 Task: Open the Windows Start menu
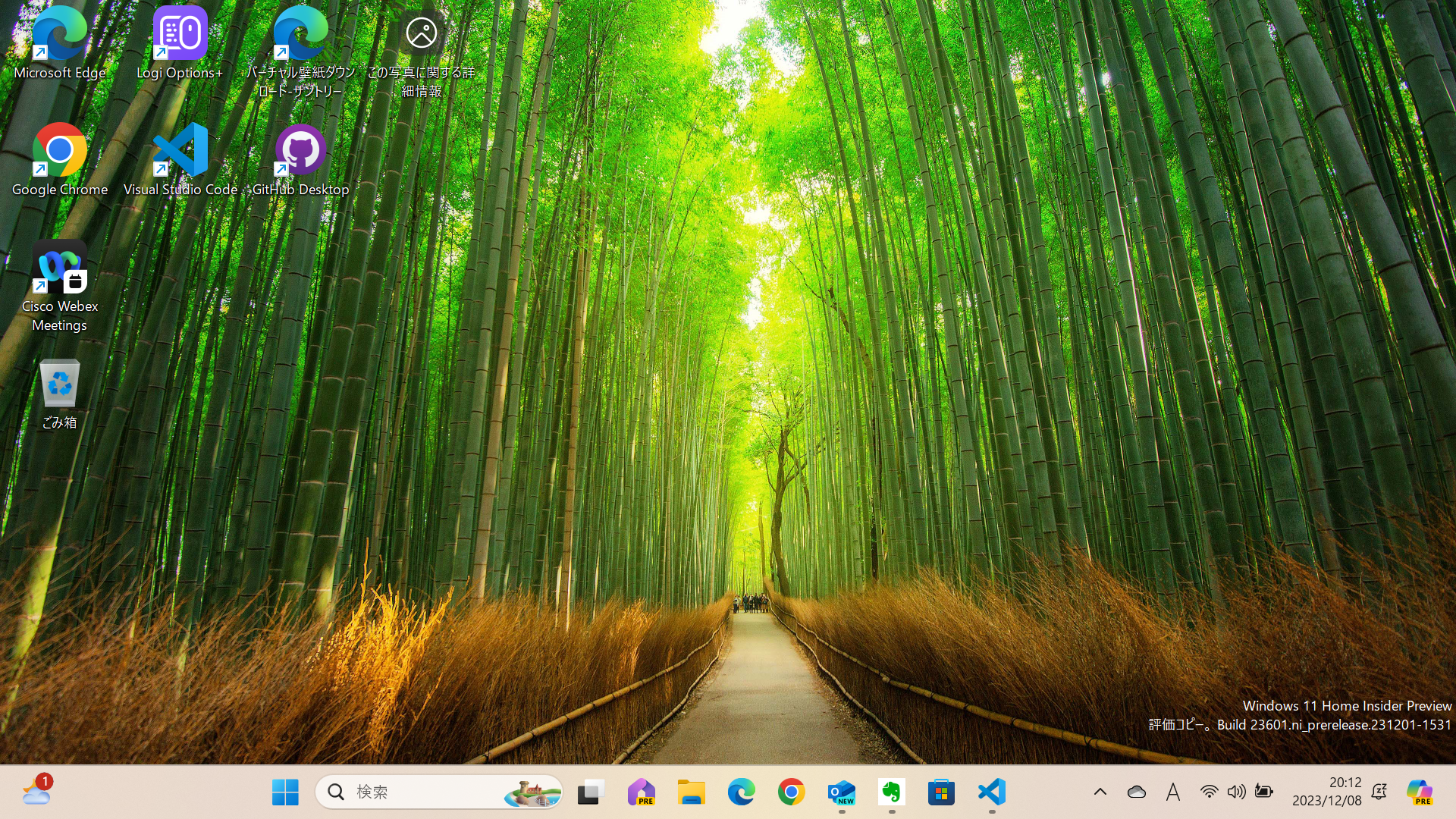pyautogui.click(x=285, y=792)
